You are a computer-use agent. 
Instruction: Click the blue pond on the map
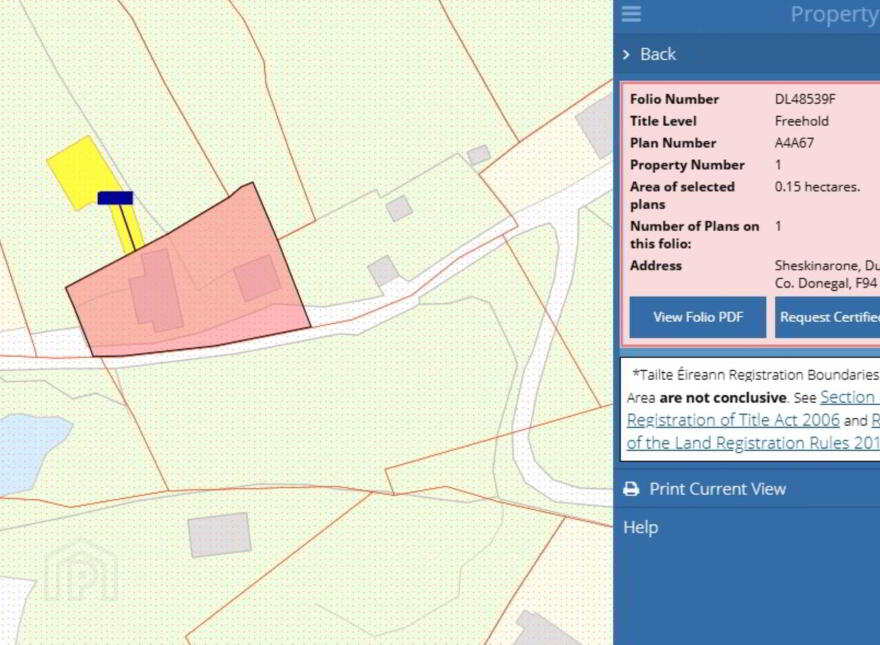(31, 452)
